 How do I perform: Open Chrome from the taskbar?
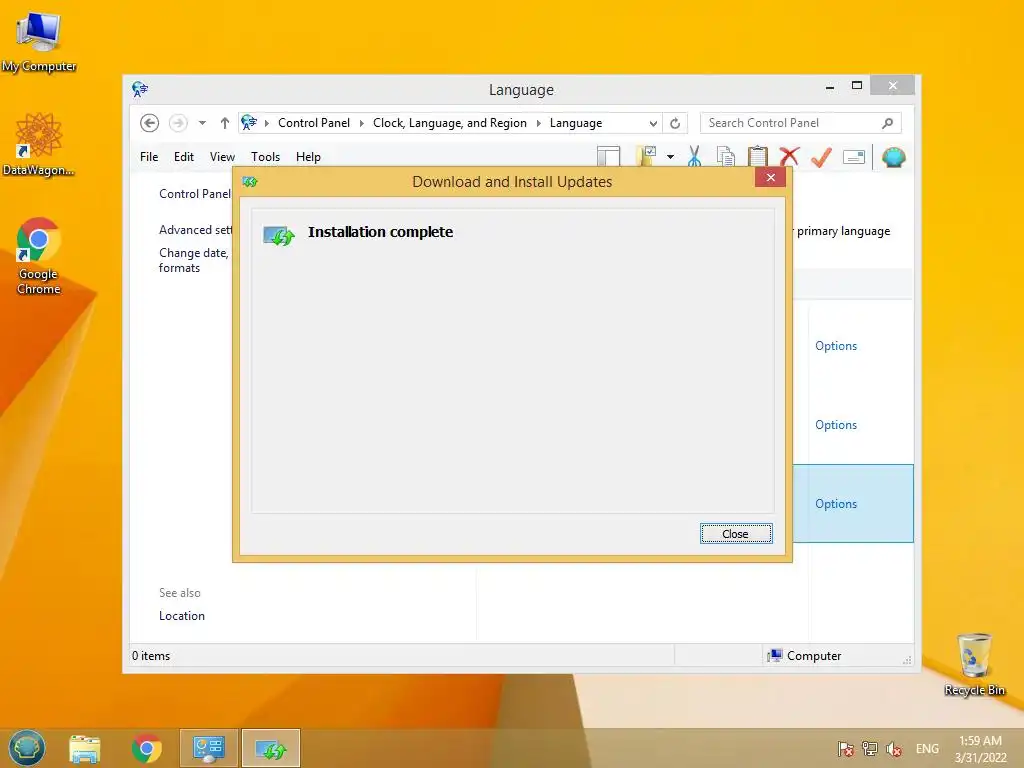click(146, 748)
